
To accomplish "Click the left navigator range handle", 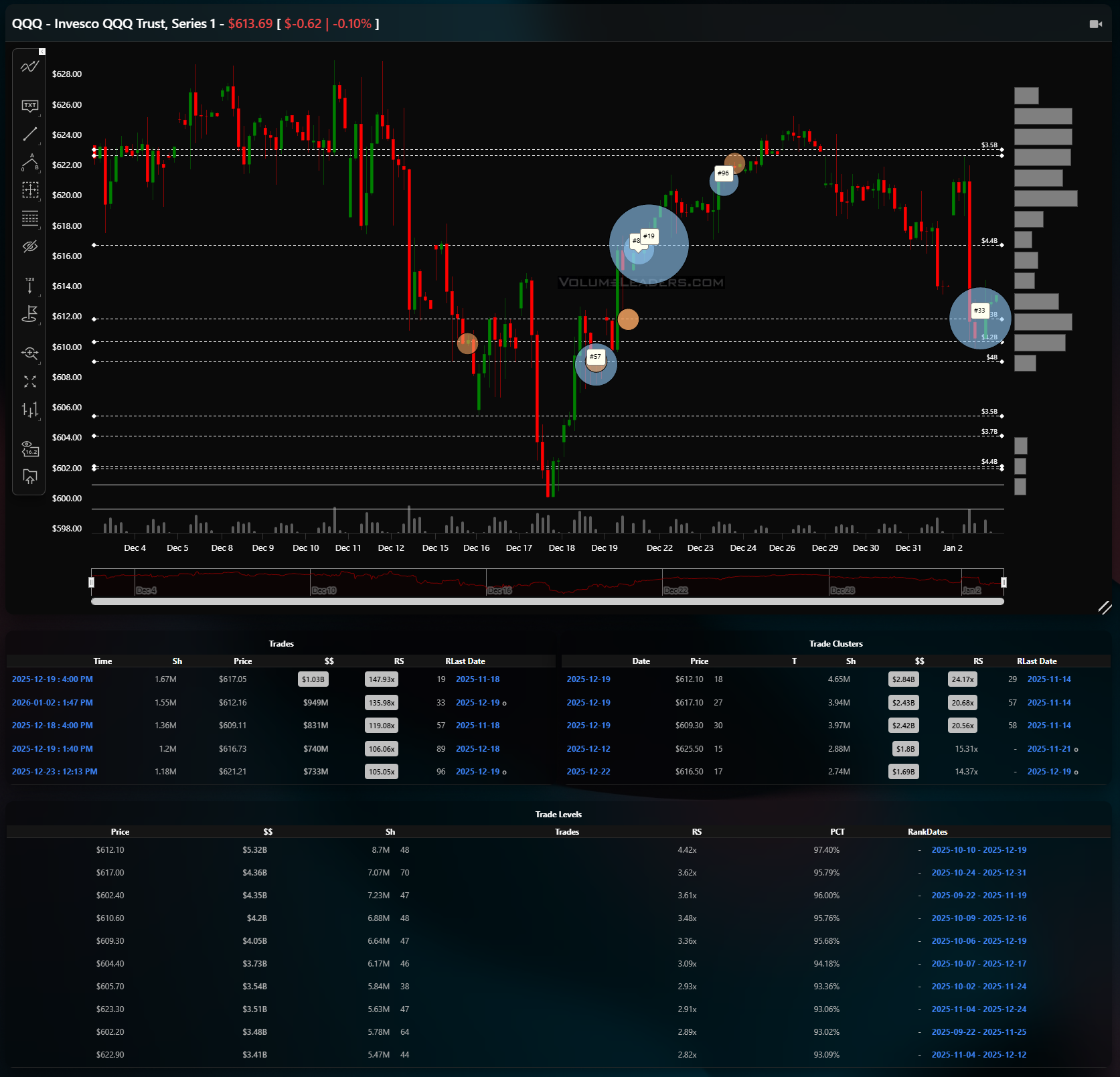I will click(92, 582).
